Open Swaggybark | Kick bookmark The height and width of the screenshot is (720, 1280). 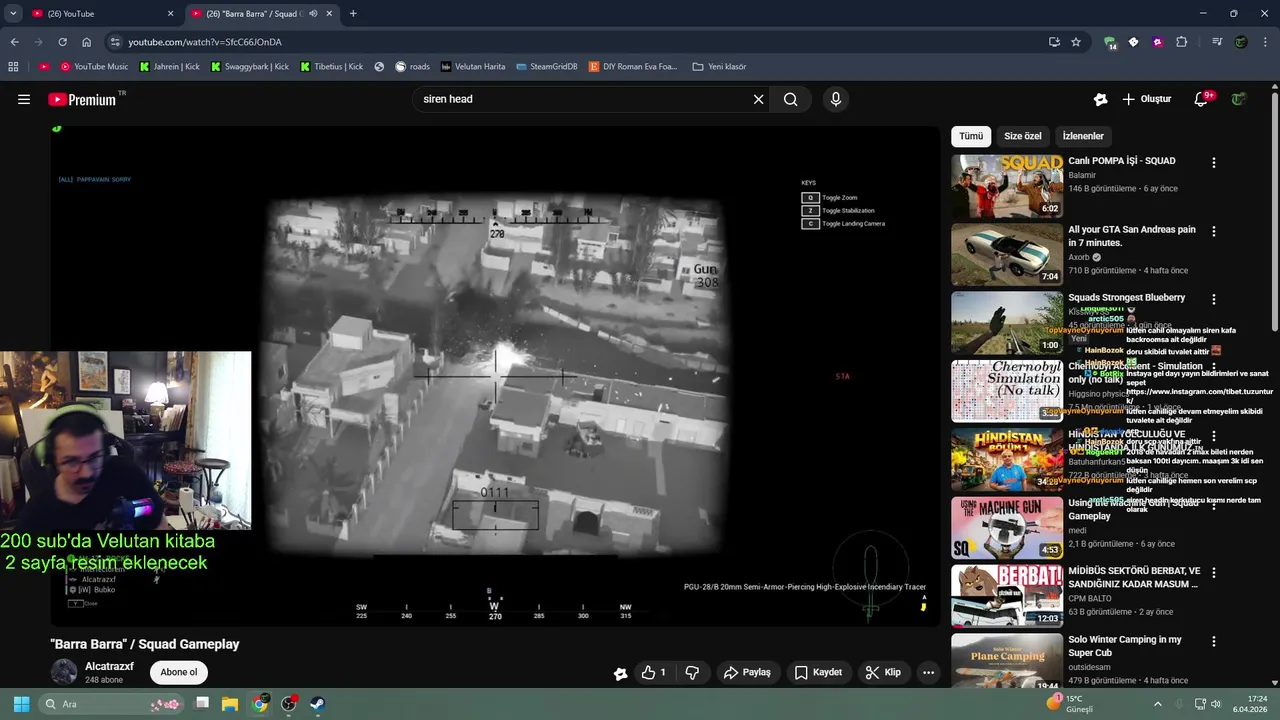[250, 67]
